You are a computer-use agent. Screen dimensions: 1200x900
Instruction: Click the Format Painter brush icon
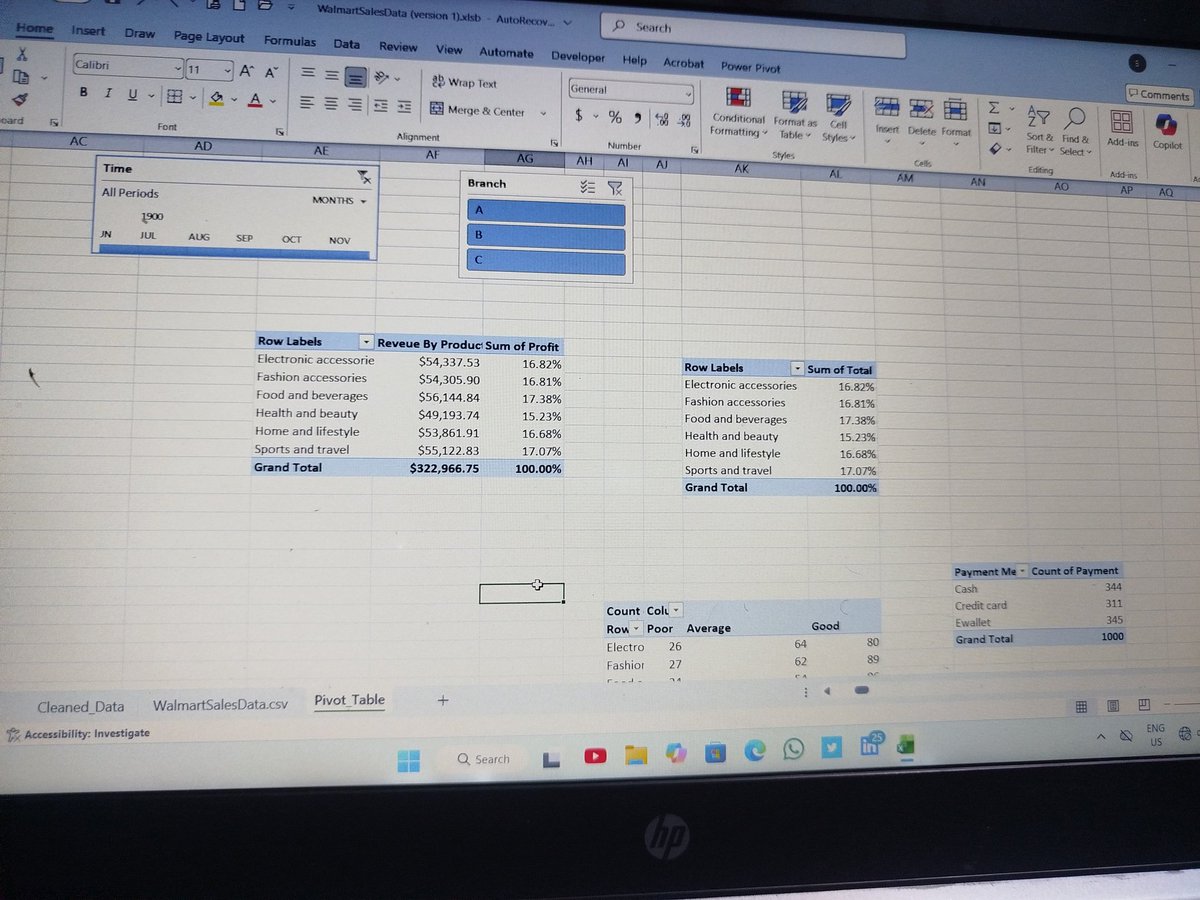pyautogui.click(x=20, y=98)
